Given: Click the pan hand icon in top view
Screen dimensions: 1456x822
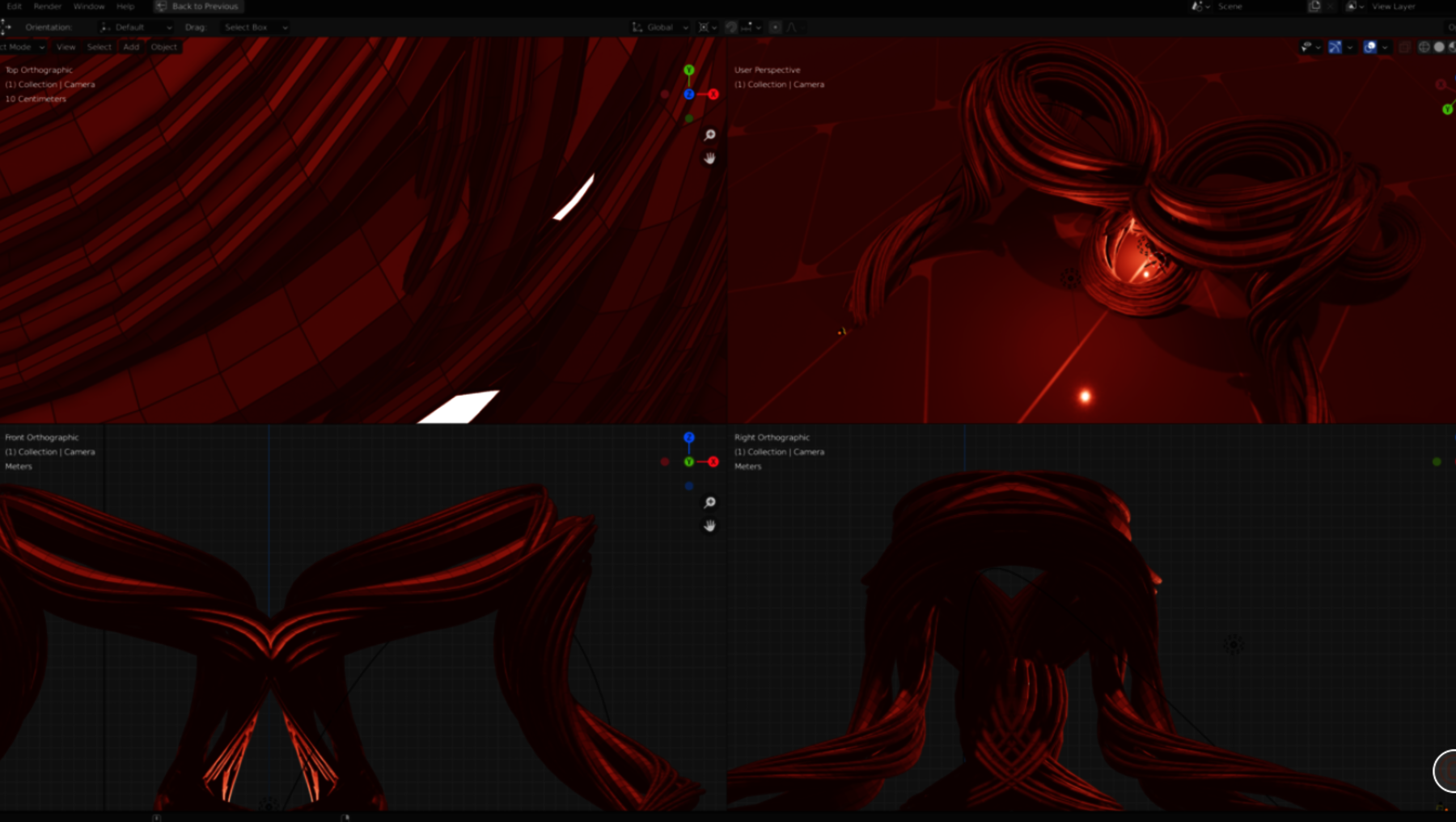Looking at the screenshot, I should point(709,159).
